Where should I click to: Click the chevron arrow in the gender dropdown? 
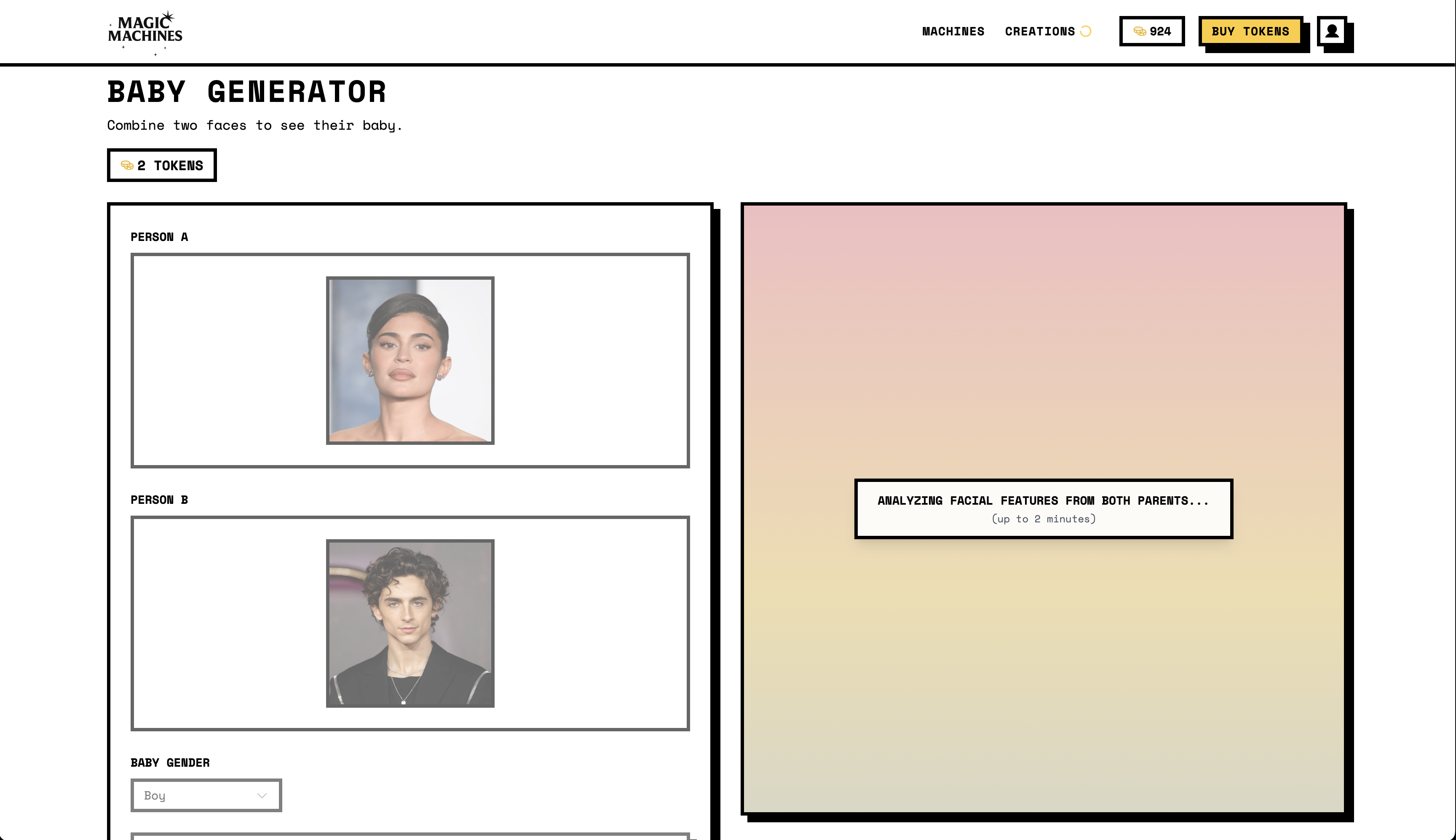click(262, 796)
